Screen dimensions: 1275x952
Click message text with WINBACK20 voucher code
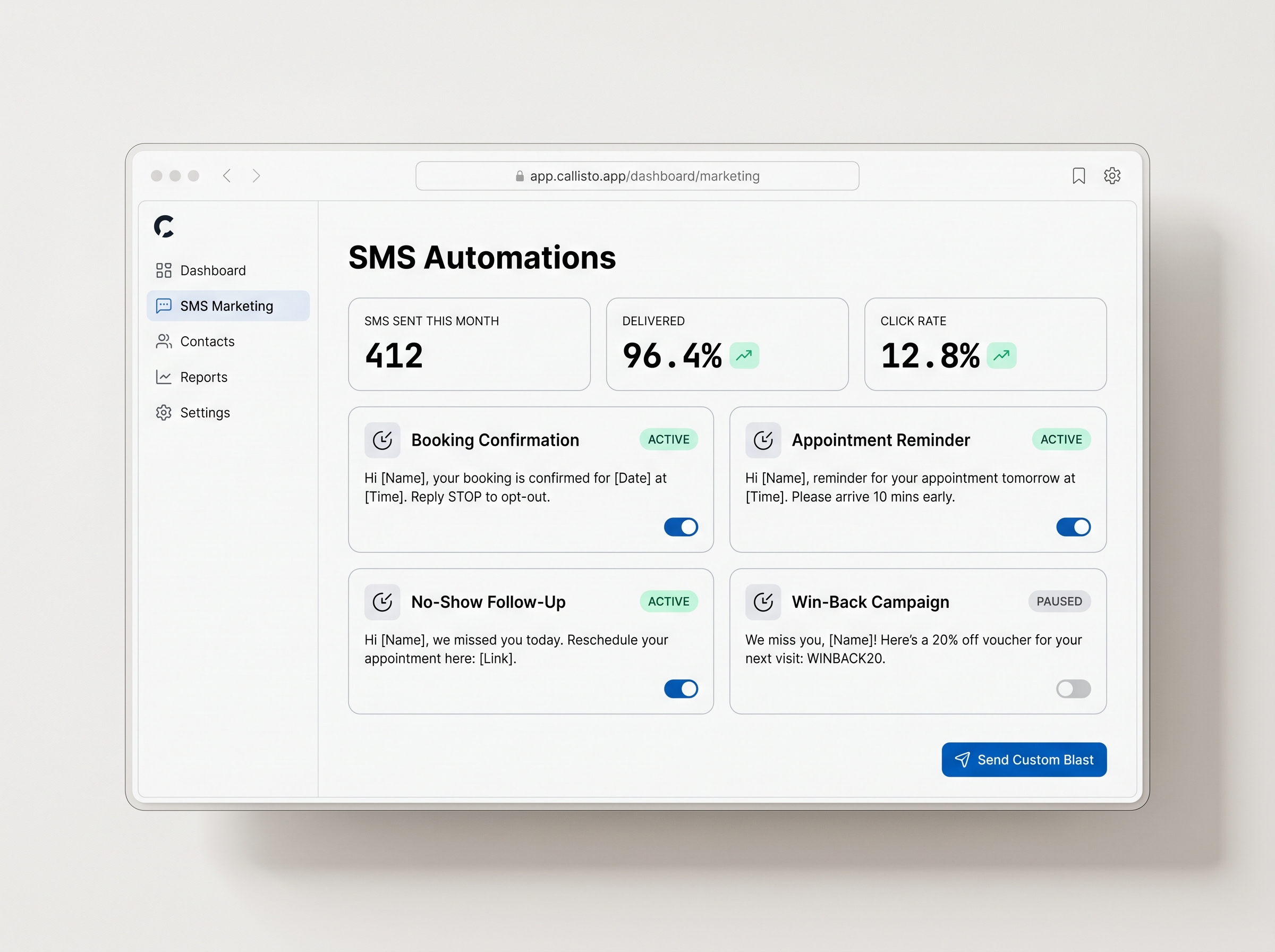point(914,649)
